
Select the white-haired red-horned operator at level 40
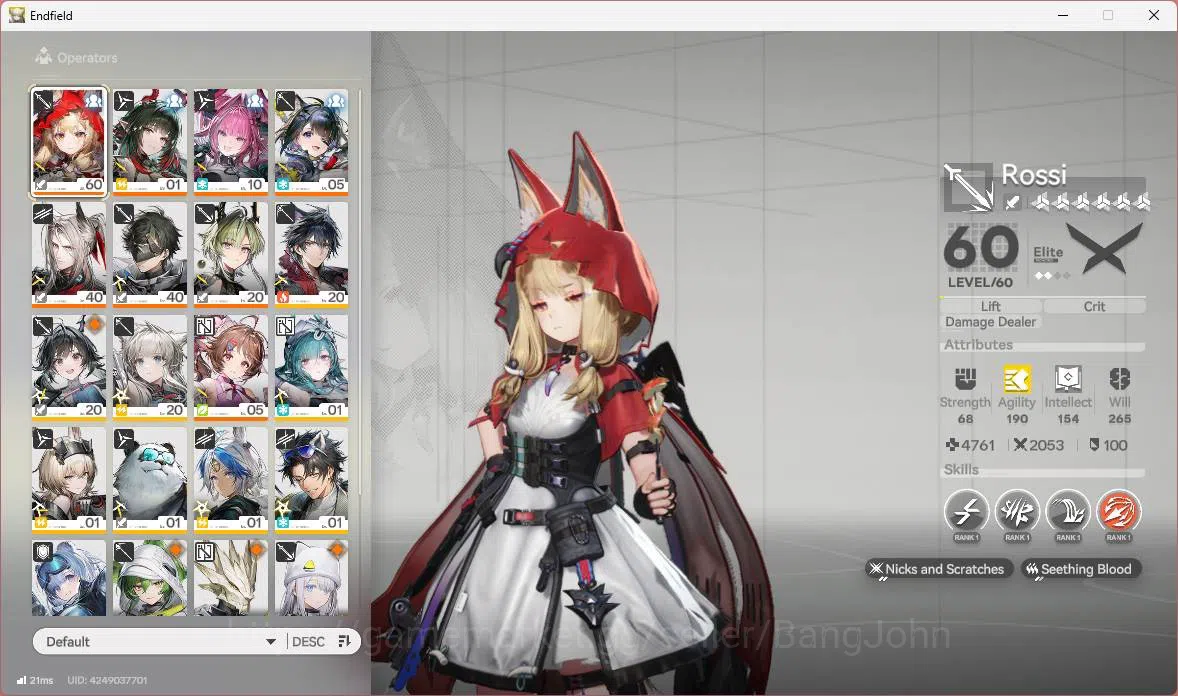(x=68, y=254)
